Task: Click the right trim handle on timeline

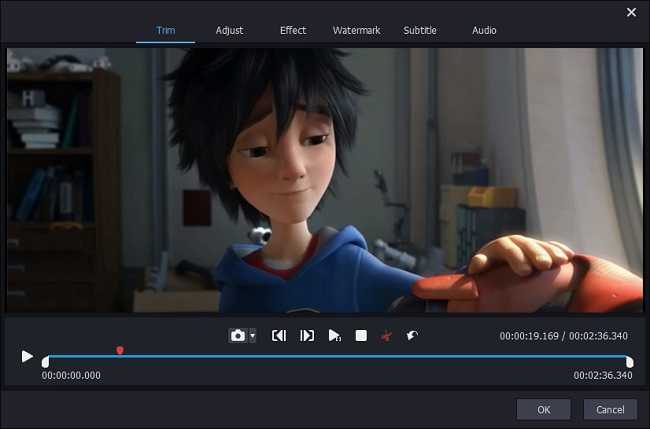Action: pyautogui.click(x=629, y=362)
